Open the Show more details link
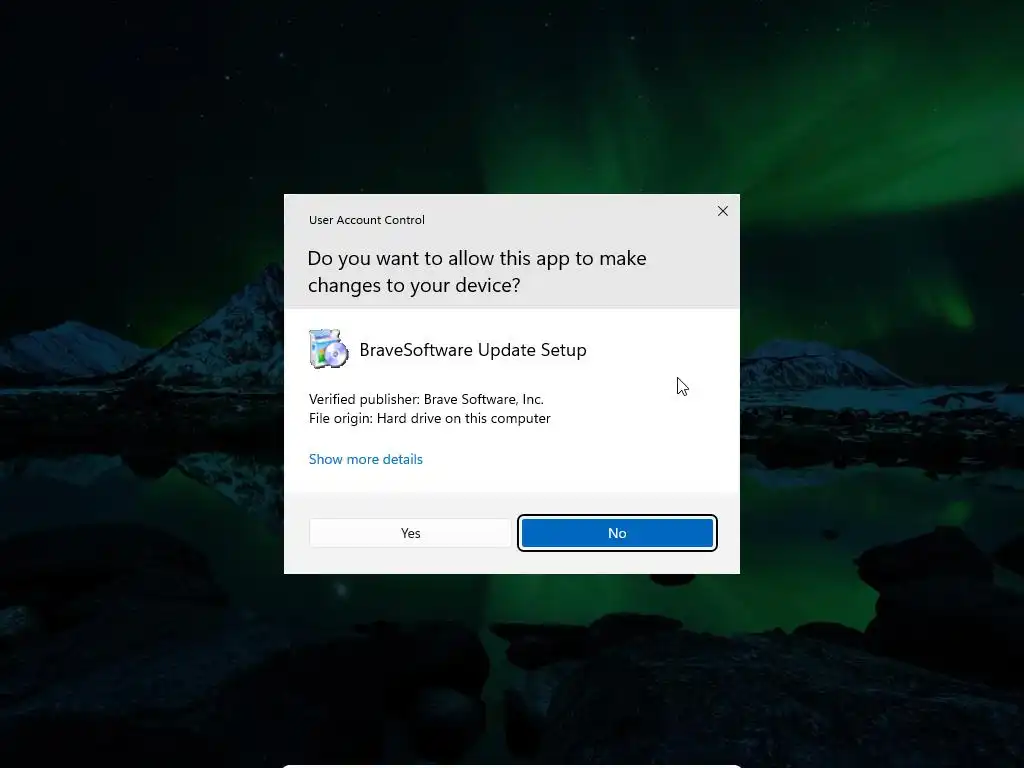 (x=366, y=459)
